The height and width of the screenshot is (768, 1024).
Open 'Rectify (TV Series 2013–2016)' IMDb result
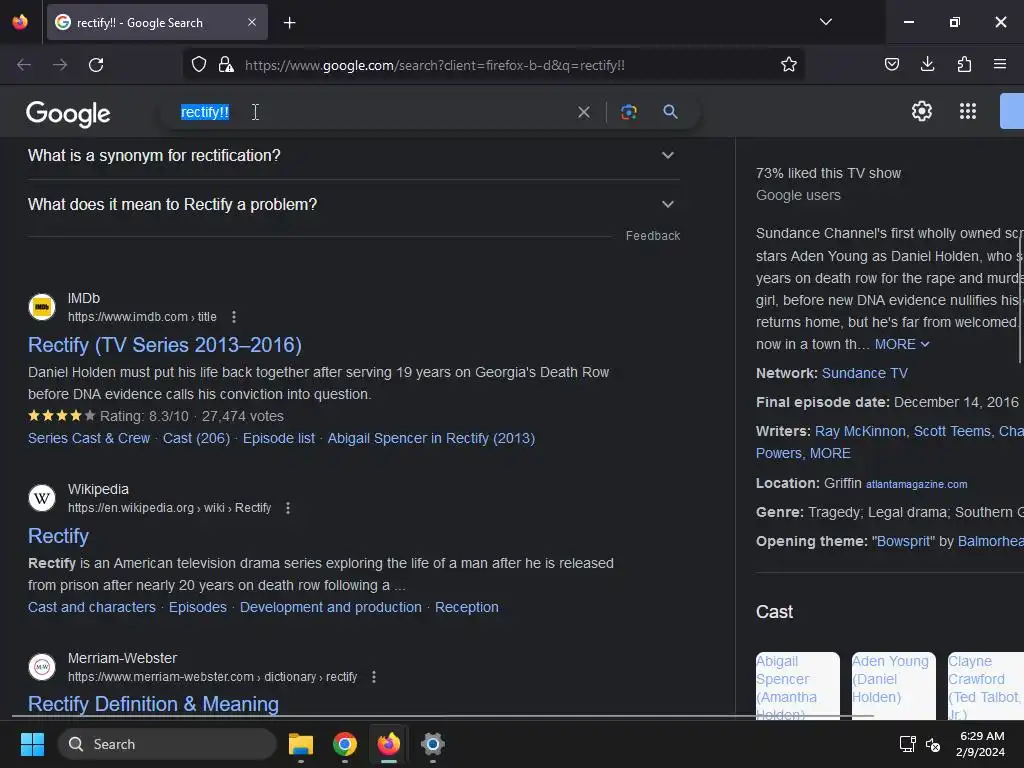(x=165, y=345)
